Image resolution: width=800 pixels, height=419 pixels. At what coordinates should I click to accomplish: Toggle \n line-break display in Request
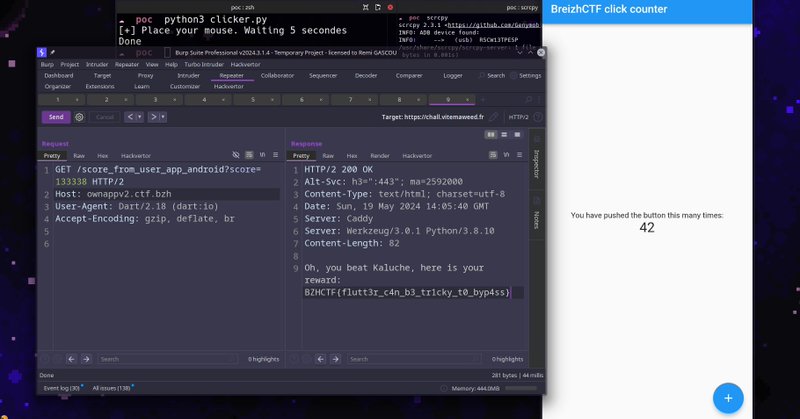pyautogui.click(x=262, y=155)
